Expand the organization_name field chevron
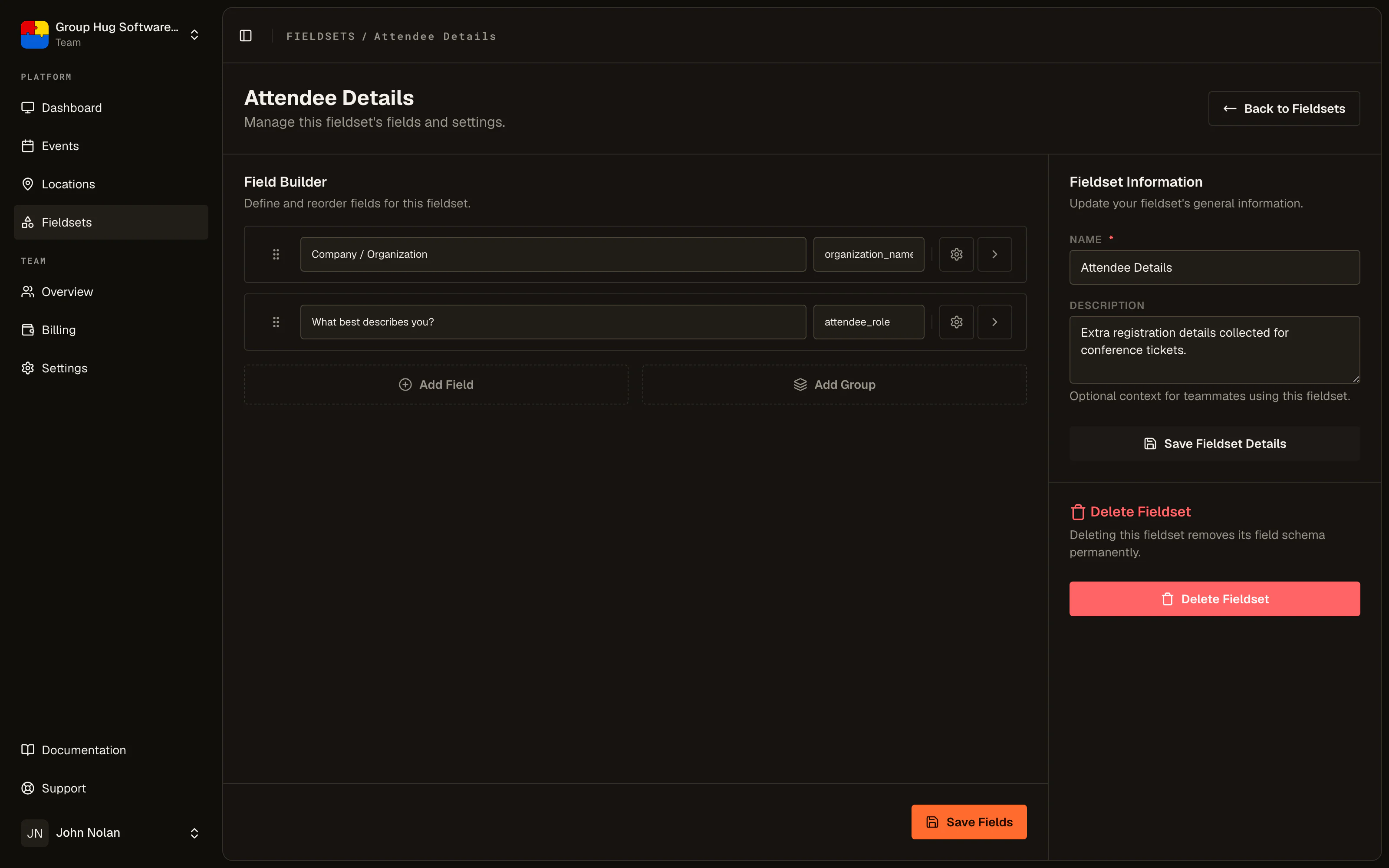 [x=995, y=254]
